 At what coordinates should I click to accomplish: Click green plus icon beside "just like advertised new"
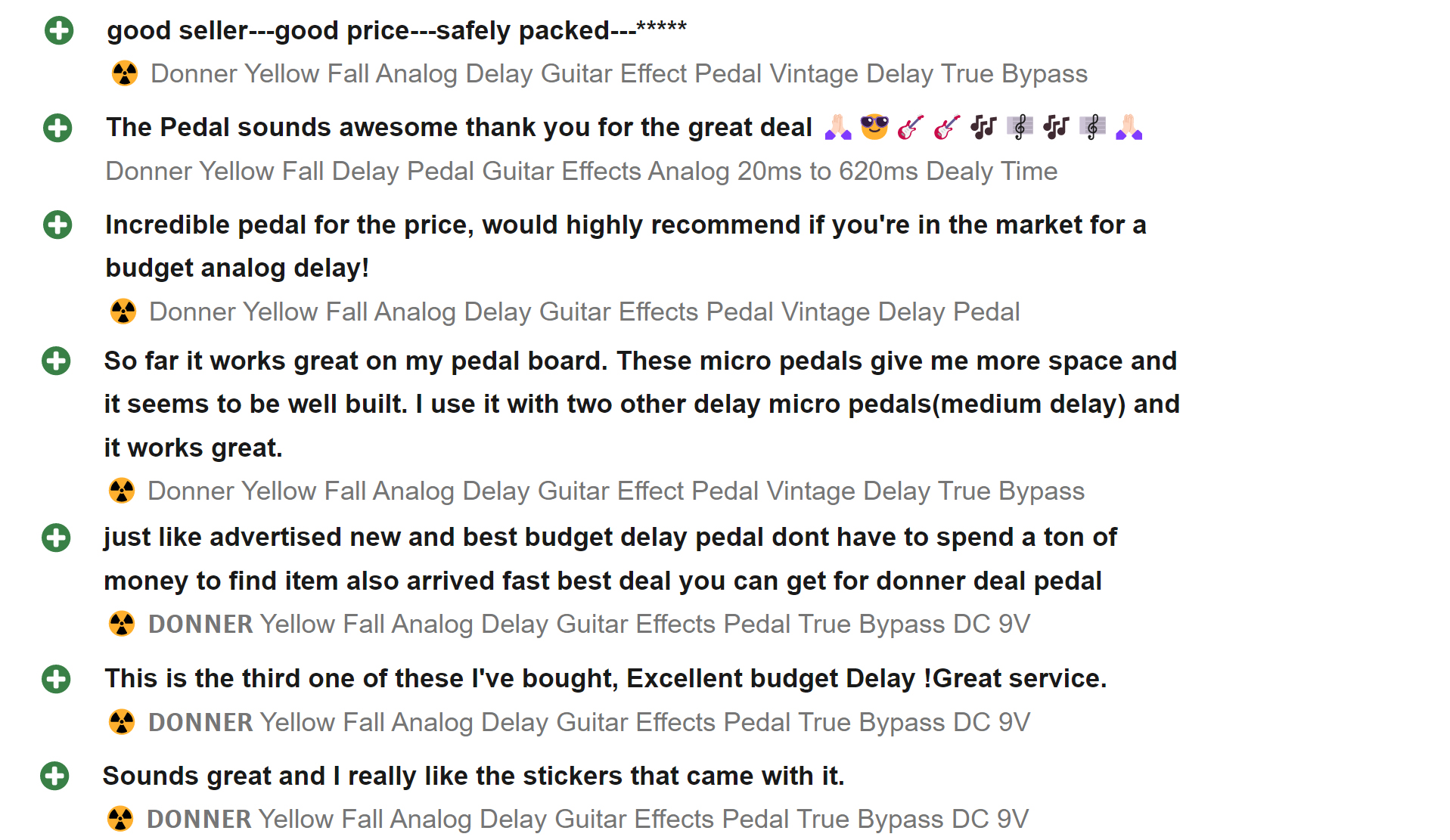point(56,538)
